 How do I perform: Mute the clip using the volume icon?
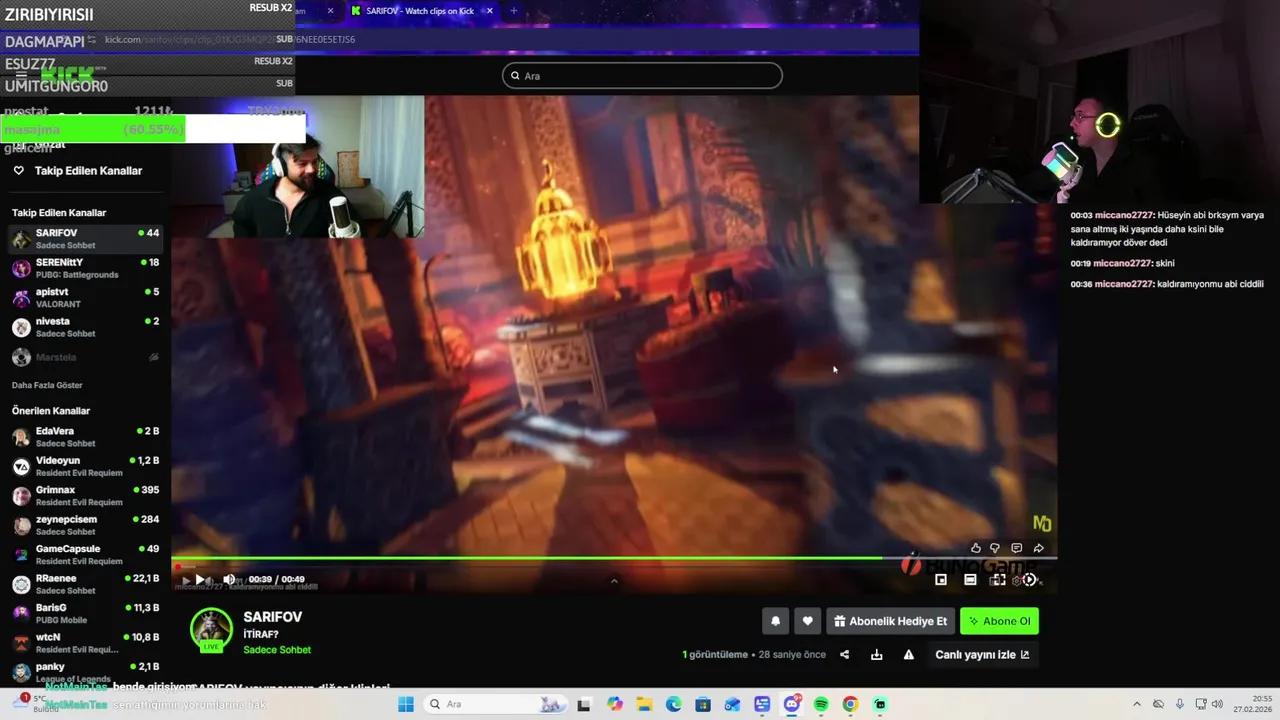tap(229, 580)
